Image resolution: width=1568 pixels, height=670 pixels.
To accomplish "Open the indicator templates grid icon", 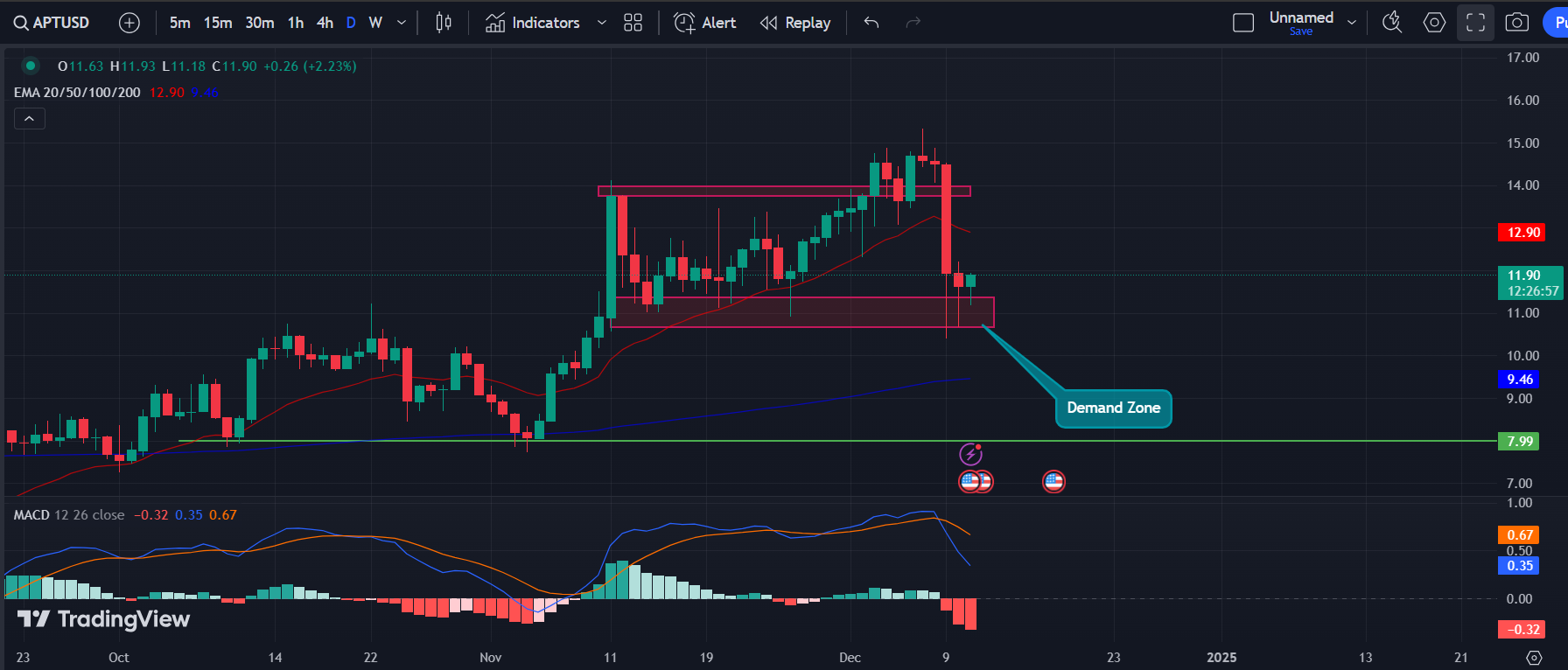I will (x=633, y=23).
